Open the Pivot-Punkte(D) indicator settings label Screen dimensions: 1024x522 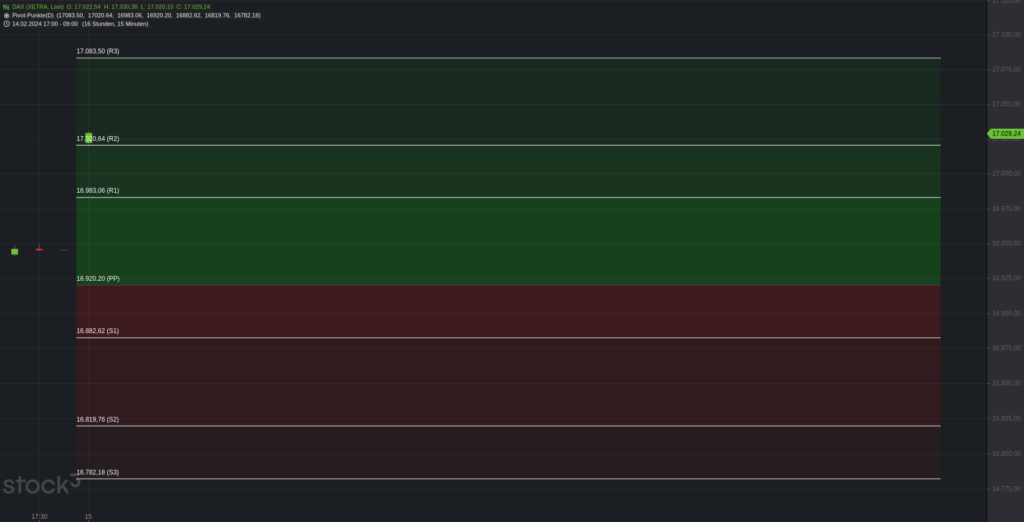coord(33,15)
